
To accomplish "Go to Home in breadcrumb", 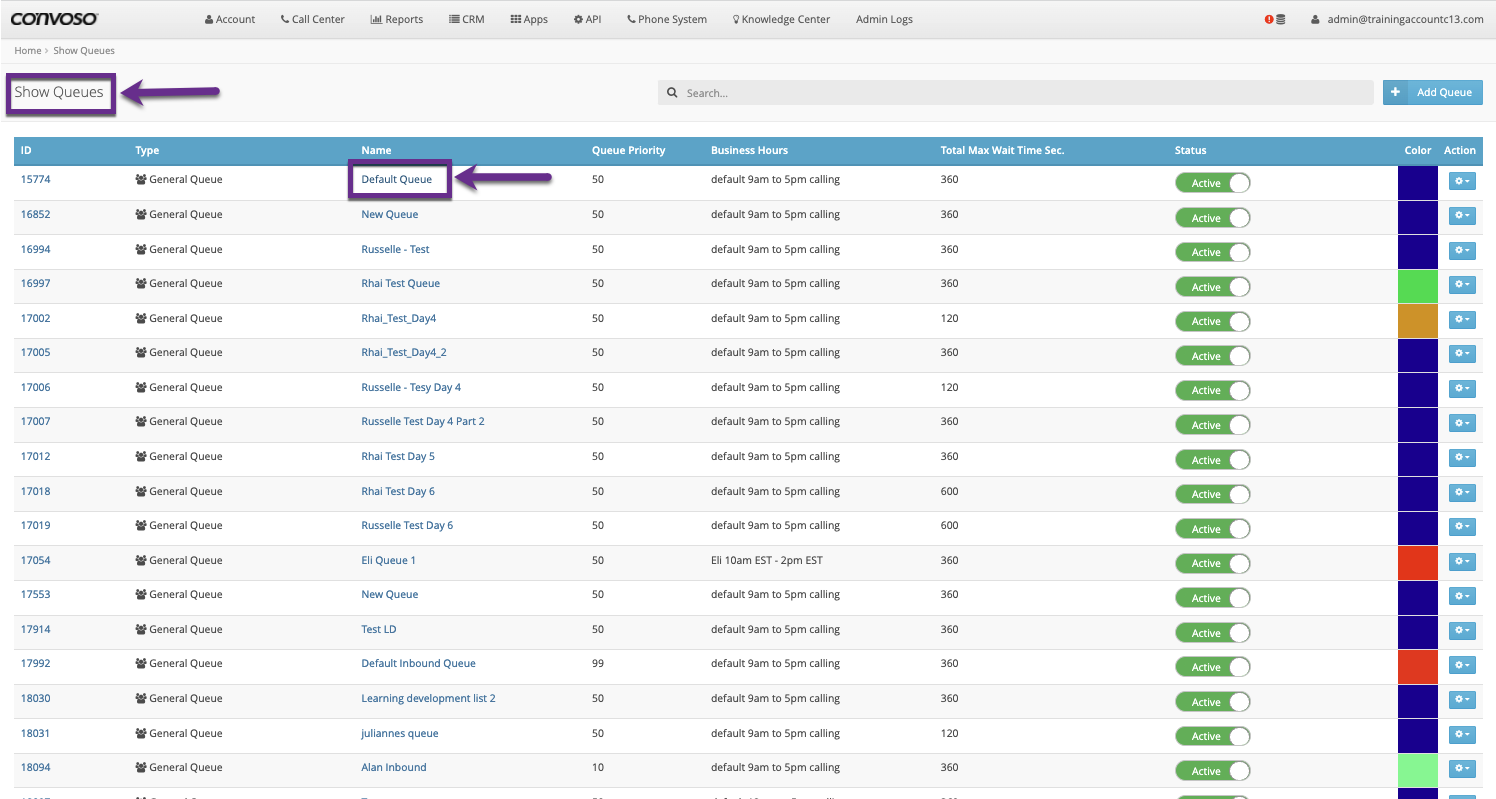I will tap(27, 50).
